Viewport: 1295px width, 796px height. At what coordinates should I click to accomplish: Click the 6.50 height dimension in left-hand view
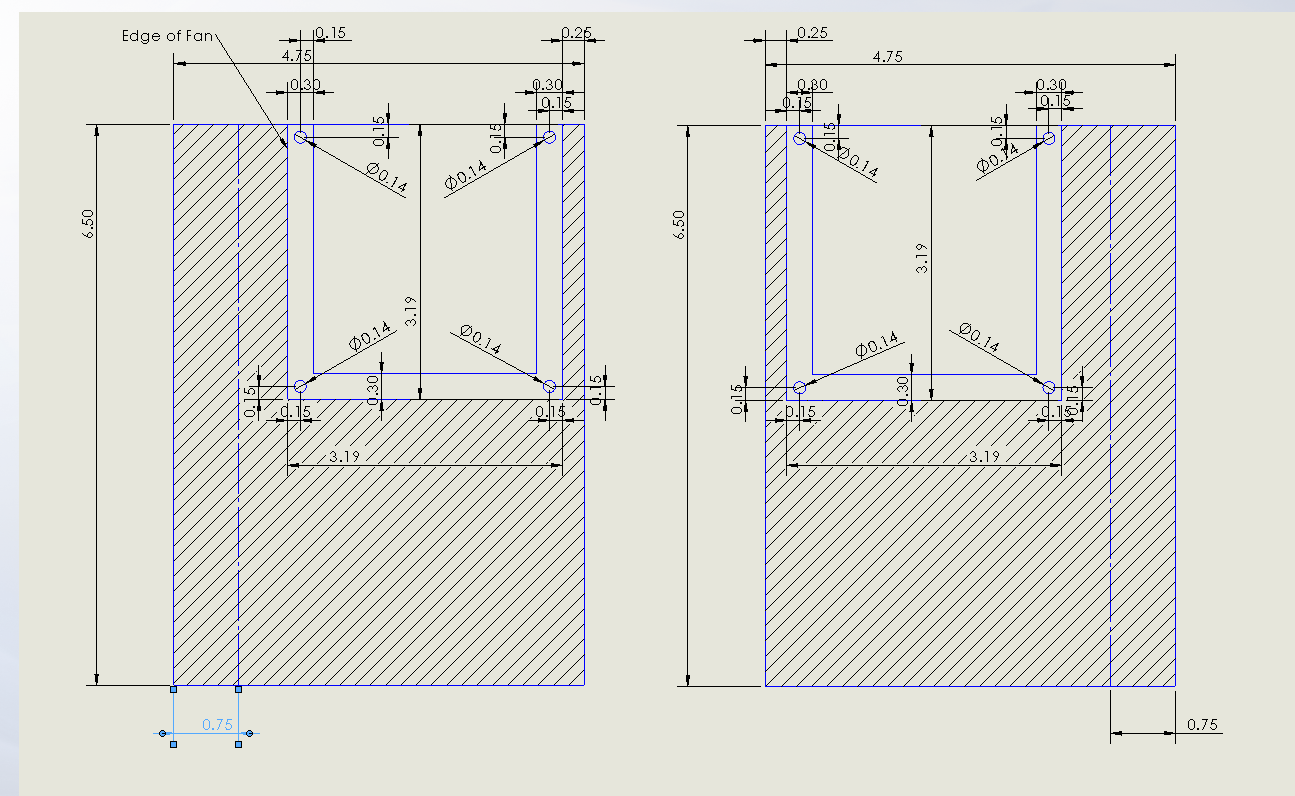pyautogui.click(x=89, y=224)
